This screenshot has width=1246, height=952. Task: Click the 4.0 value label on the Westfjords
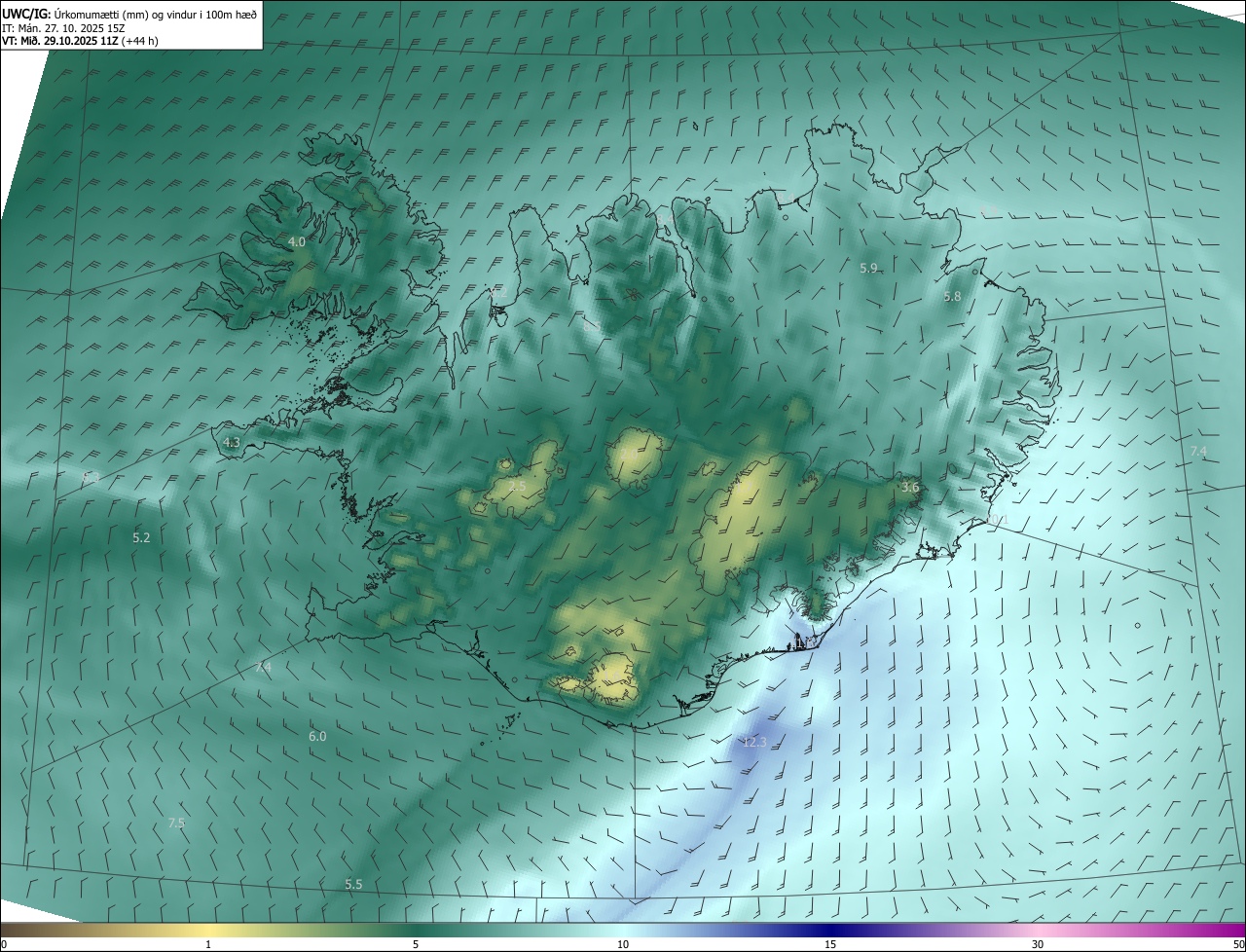297,241
